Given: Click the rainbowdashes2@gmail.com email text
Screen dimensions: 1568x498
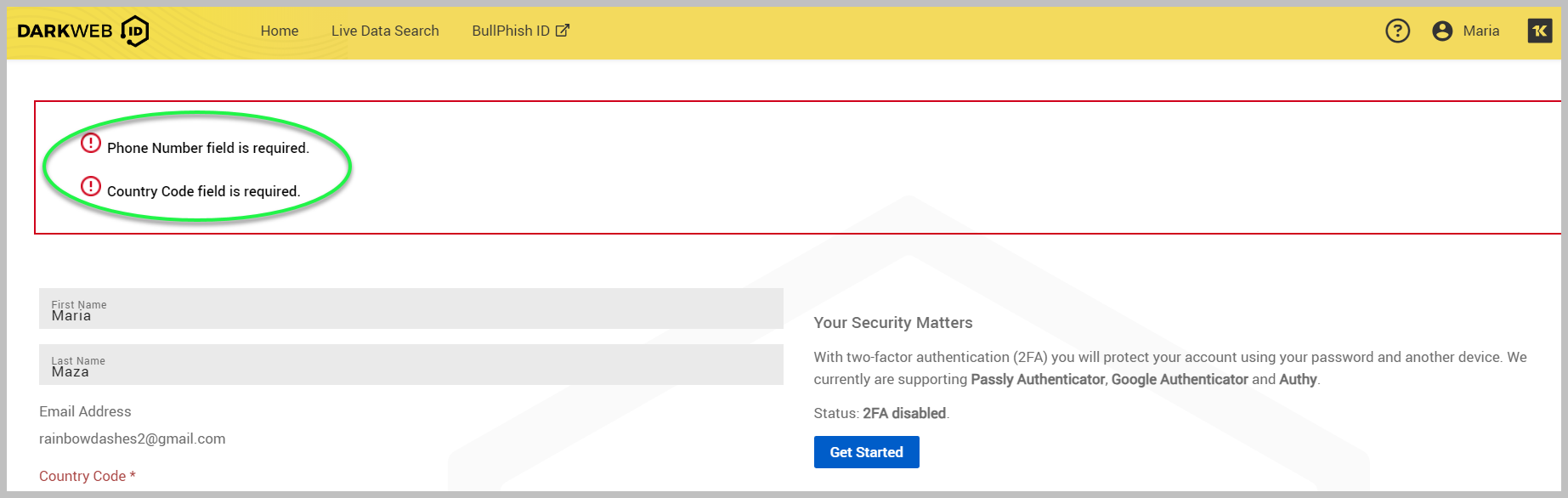Looking at the screenshot, I should (133, 439).
